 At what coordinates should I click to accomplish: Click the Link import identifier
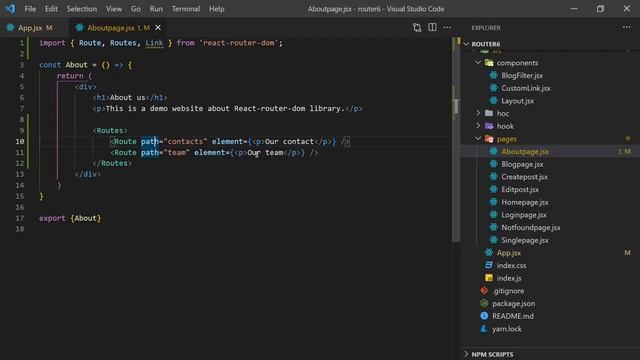click(154, 43)
